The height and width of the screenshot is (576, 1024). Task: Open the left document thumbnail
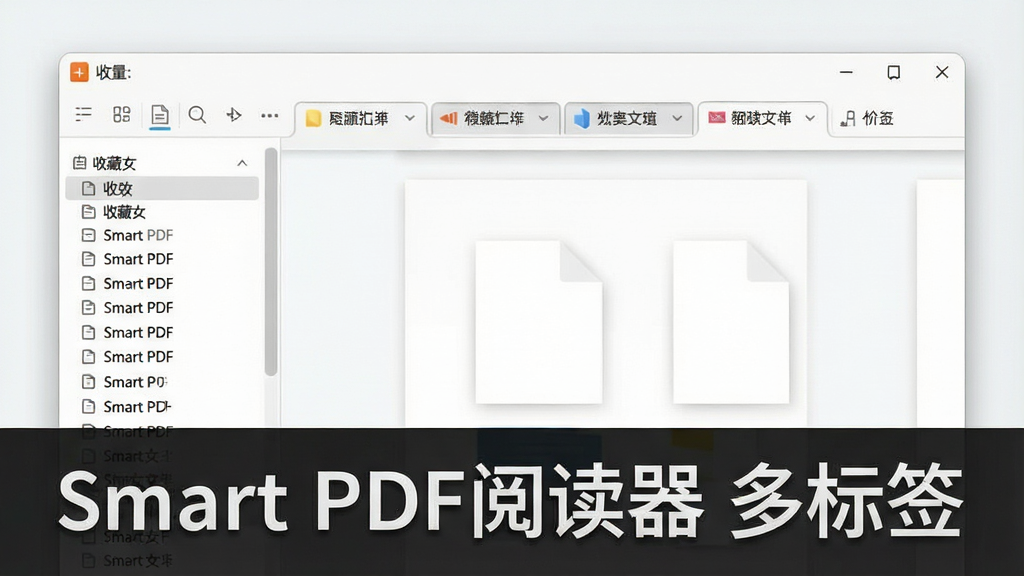[x=538, y=321]
